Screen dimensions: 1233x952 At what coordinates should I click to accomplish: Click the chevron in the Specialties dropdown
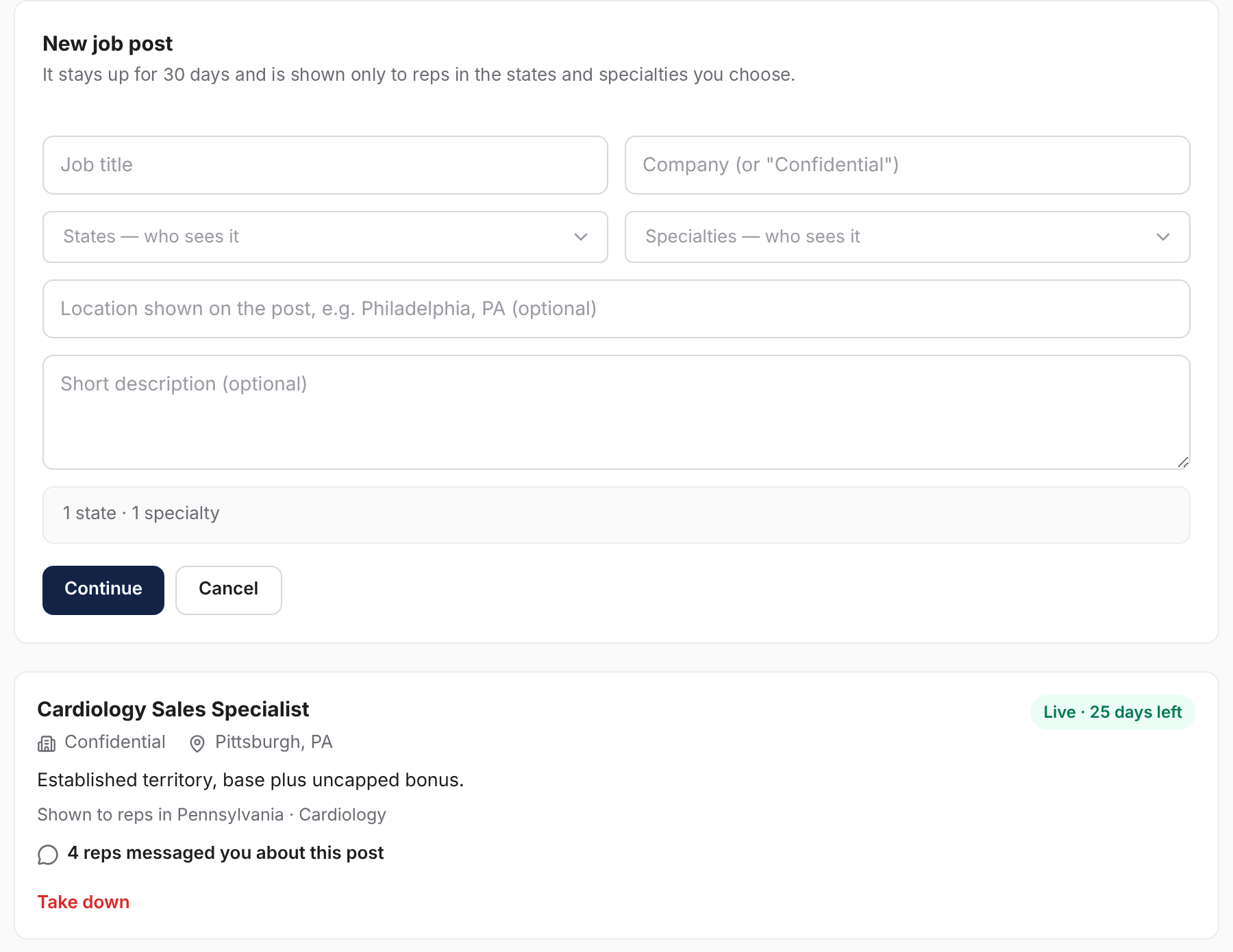pyautogui.click(x=1163, y=237)
